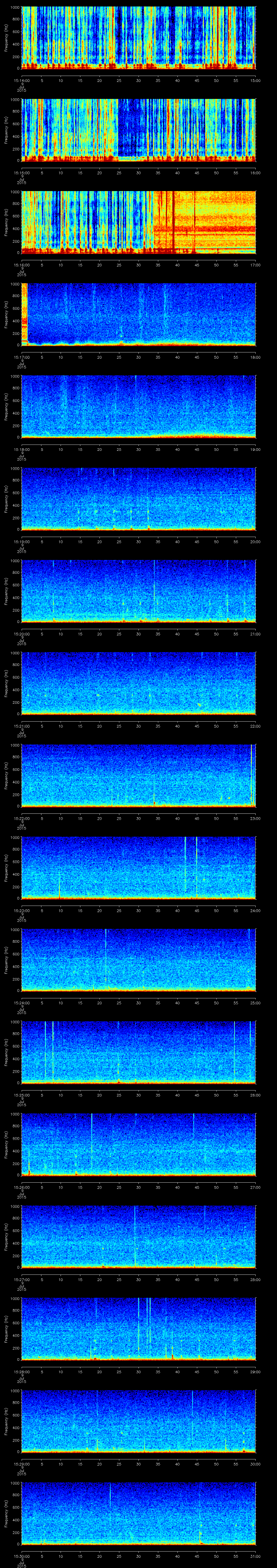Select the spectrogram panel starting at 15:14:00
277x1568 pixels.
point(139,38)
